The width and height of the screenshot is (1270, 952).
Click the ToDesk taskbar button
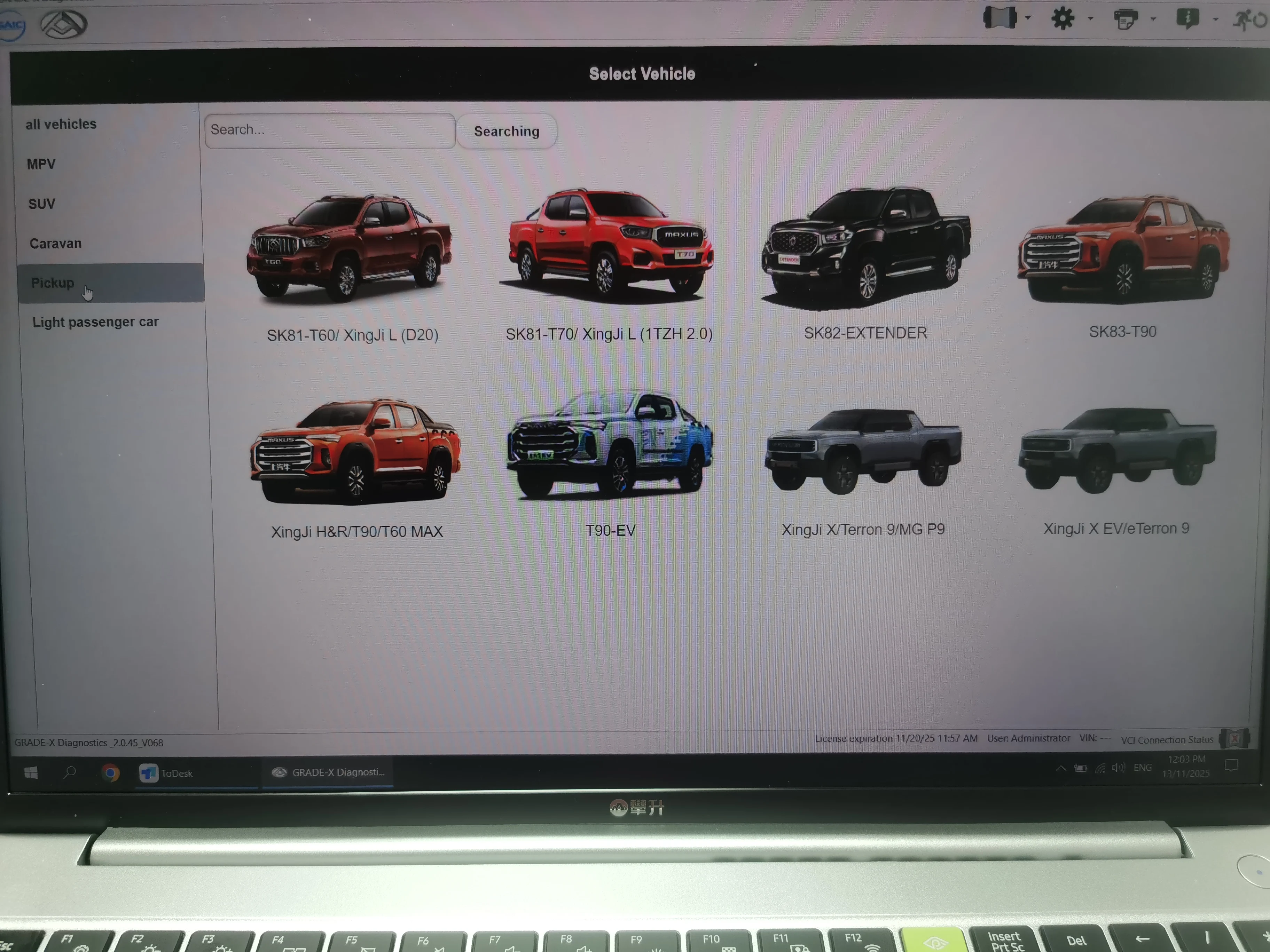click(x=166, y=773)
